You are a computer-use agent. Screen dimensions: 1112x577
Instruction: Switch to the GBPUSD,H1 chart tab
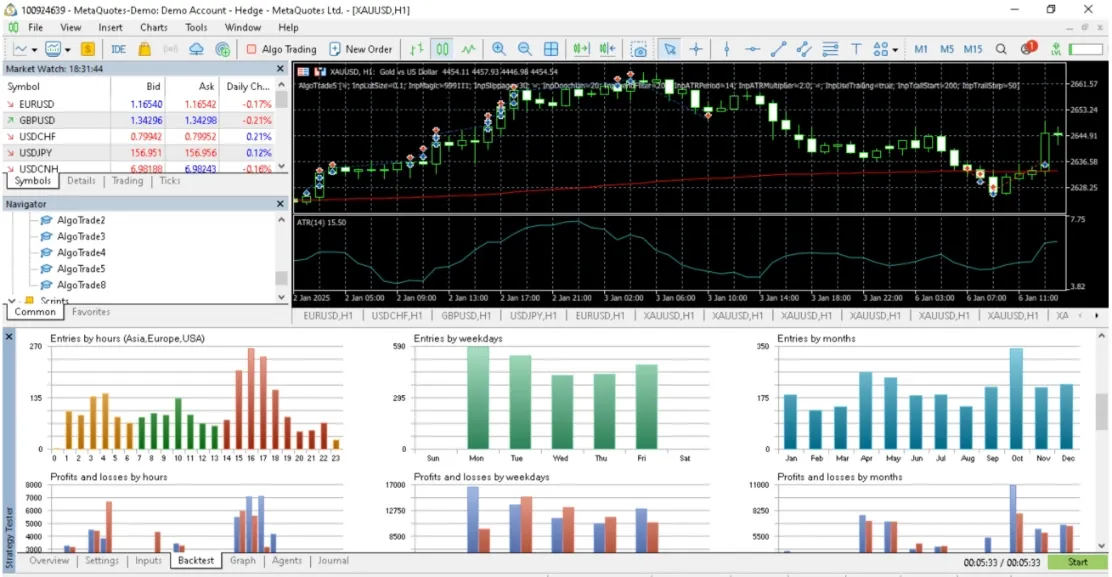pyautogui.click(x=465, y=315)
